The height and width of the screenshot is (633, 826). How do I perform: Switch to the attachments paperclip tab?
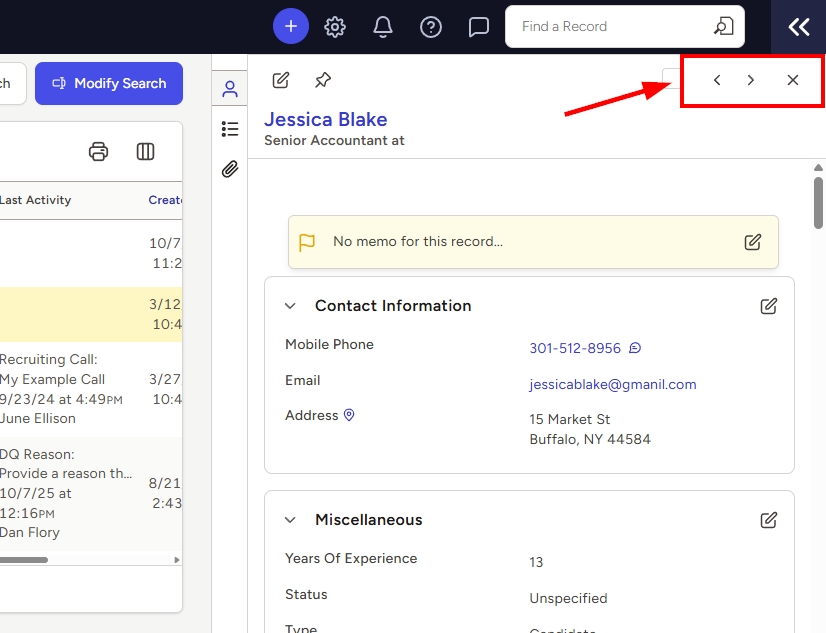[230, 169]
